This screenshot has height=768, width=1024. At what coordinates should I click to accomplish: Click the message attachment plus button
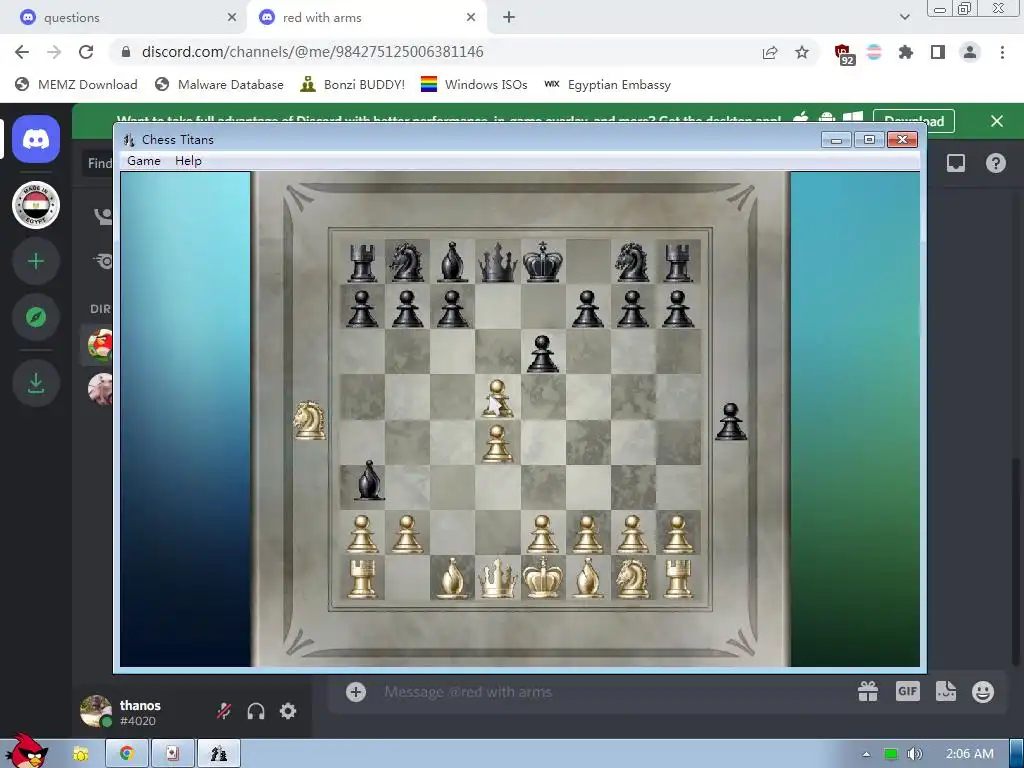click(356, 692)
